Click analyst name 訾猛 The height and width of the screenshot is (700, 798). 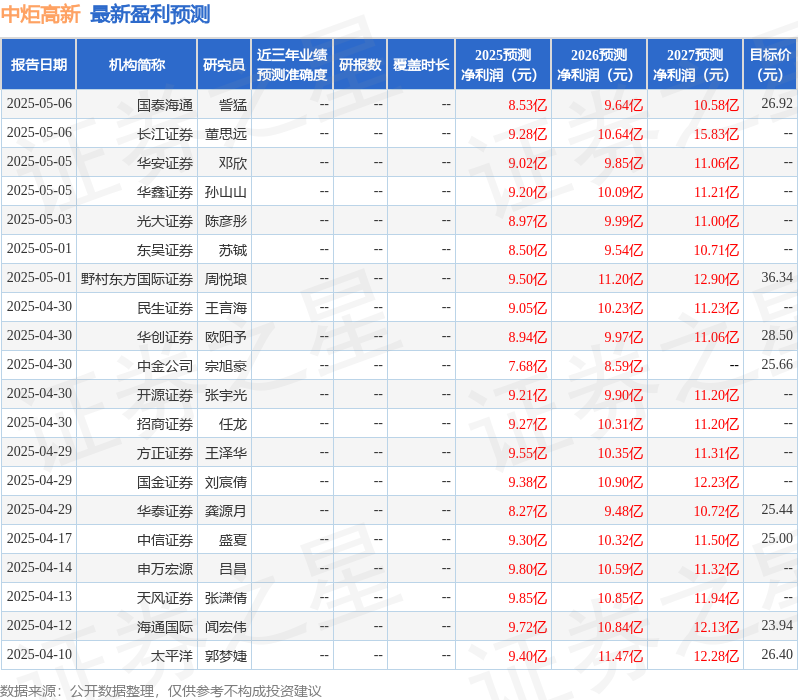point(233,105)
